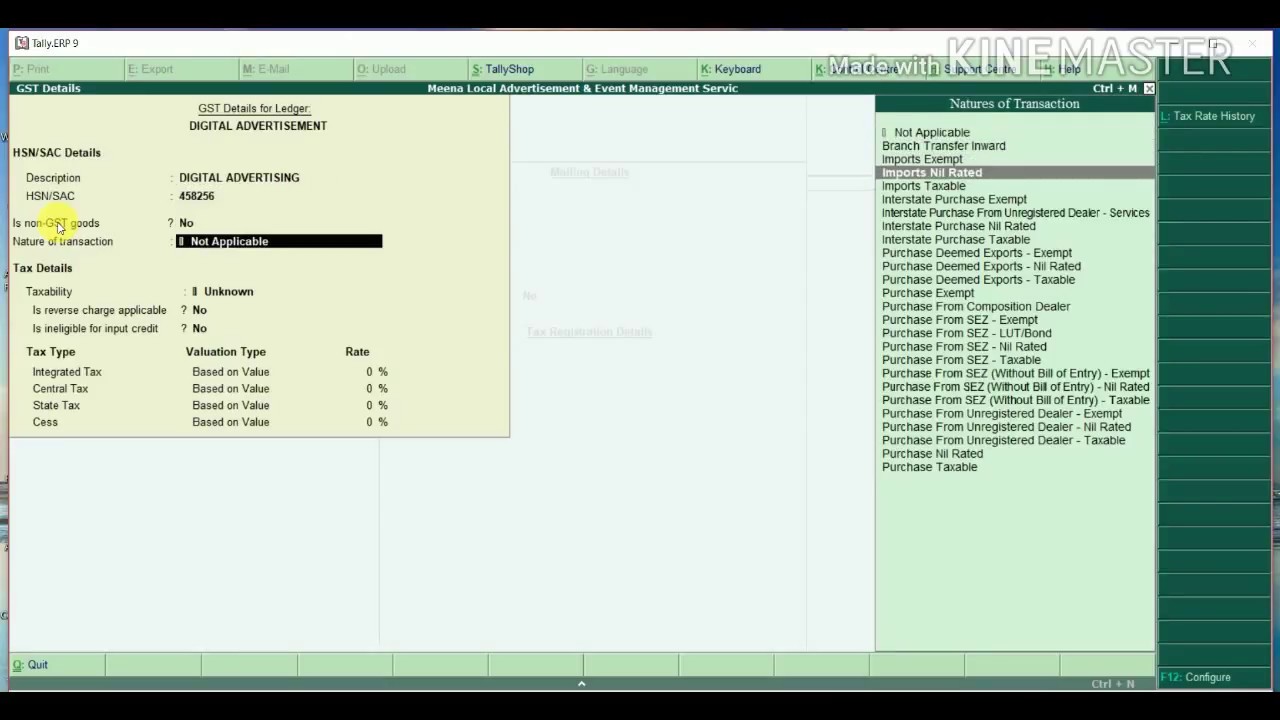Click Based on Value for Integrated Tax
The height and width of the screenshot is (720, 1280).
[x=231, y=372]
